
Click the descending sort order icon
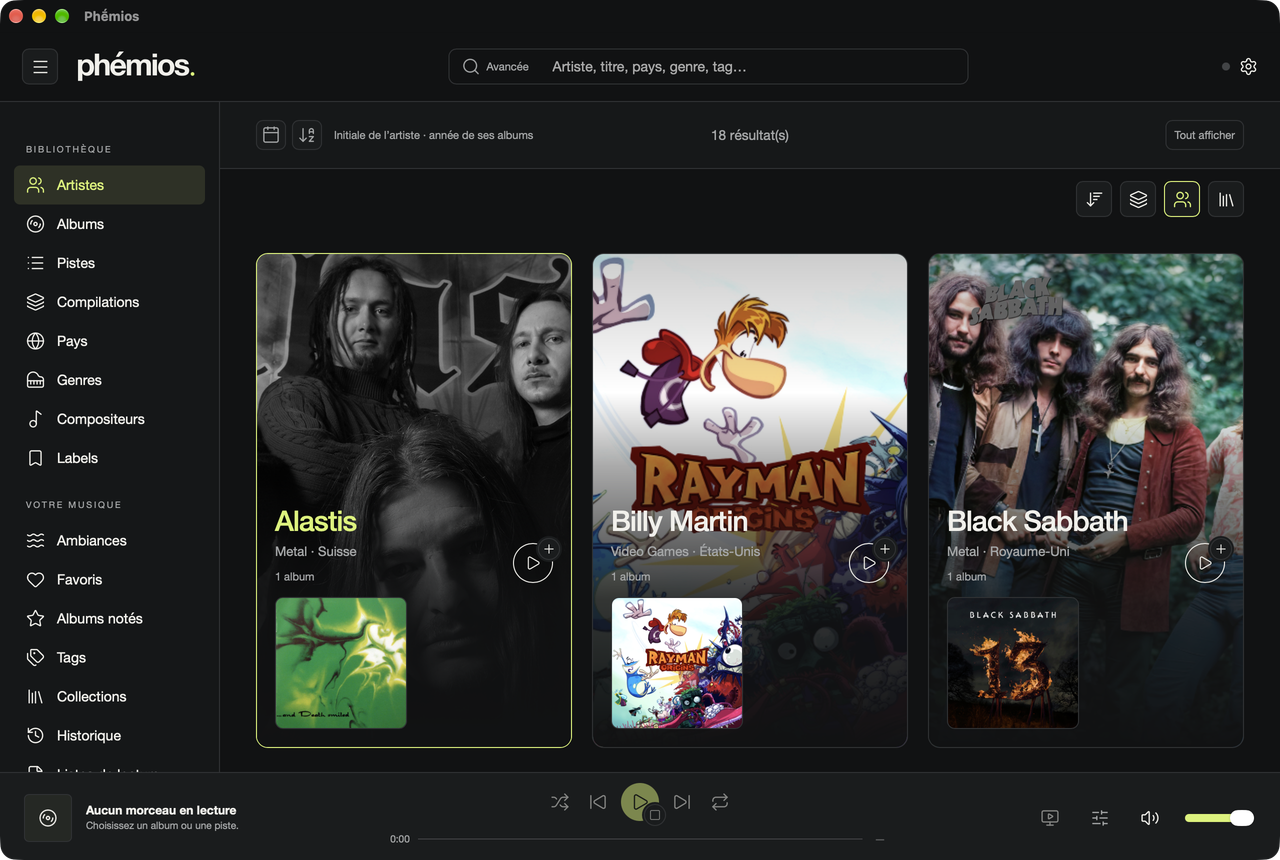(1094, 200)
